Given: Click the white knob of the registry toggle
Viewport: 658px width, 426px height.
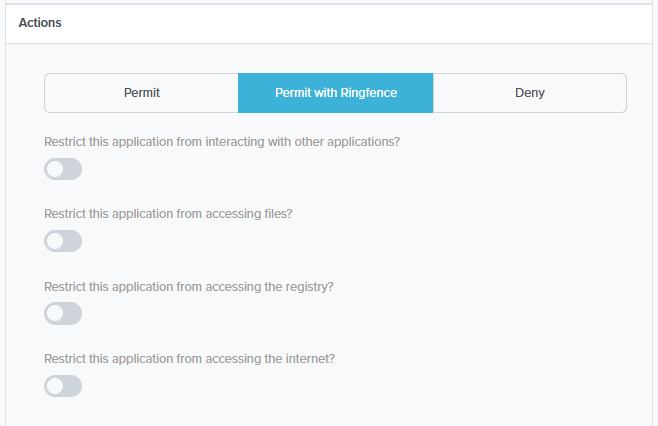Looking at the screenshot, I should click(55, 314).
